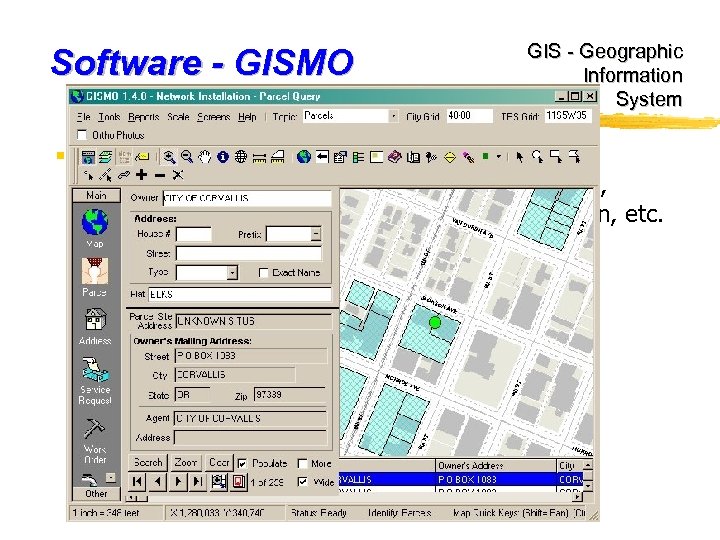Click the results table scroll-down arrow
Image resolution: width=720 pixels, height=540 pixels.
click(x=588, y=485)
